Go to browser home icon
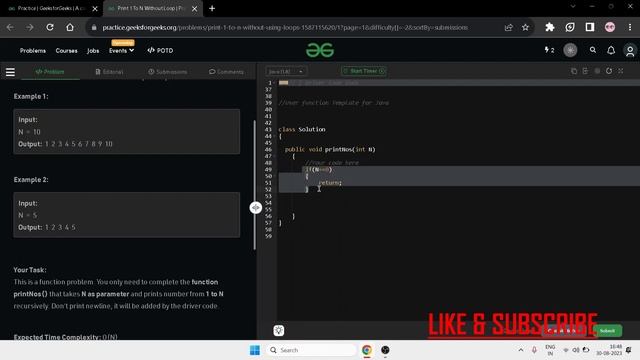Viewport: 640px width, 360px height. point(70,27)
